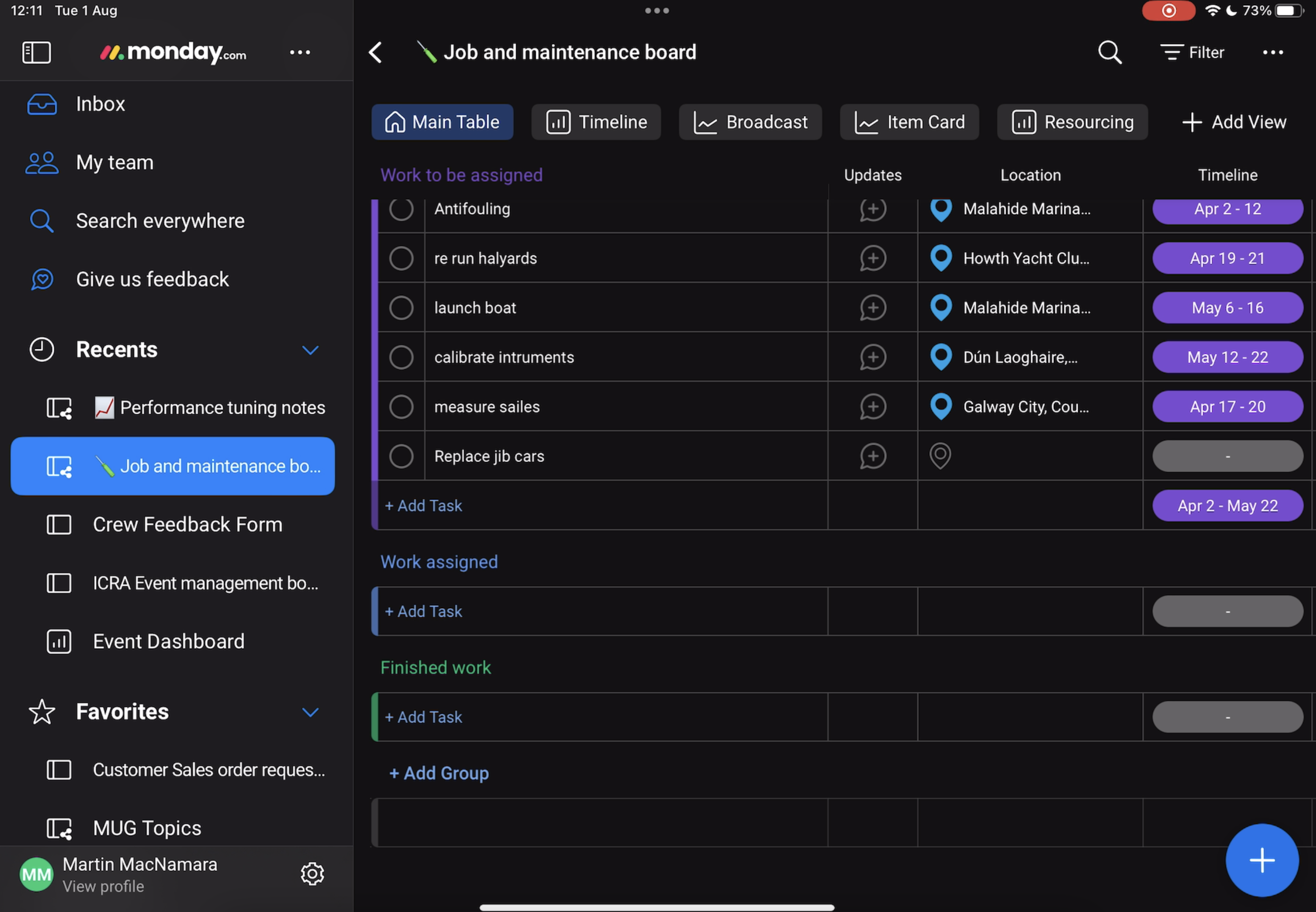Set location pin for Replace jib cars

(941, 456)
